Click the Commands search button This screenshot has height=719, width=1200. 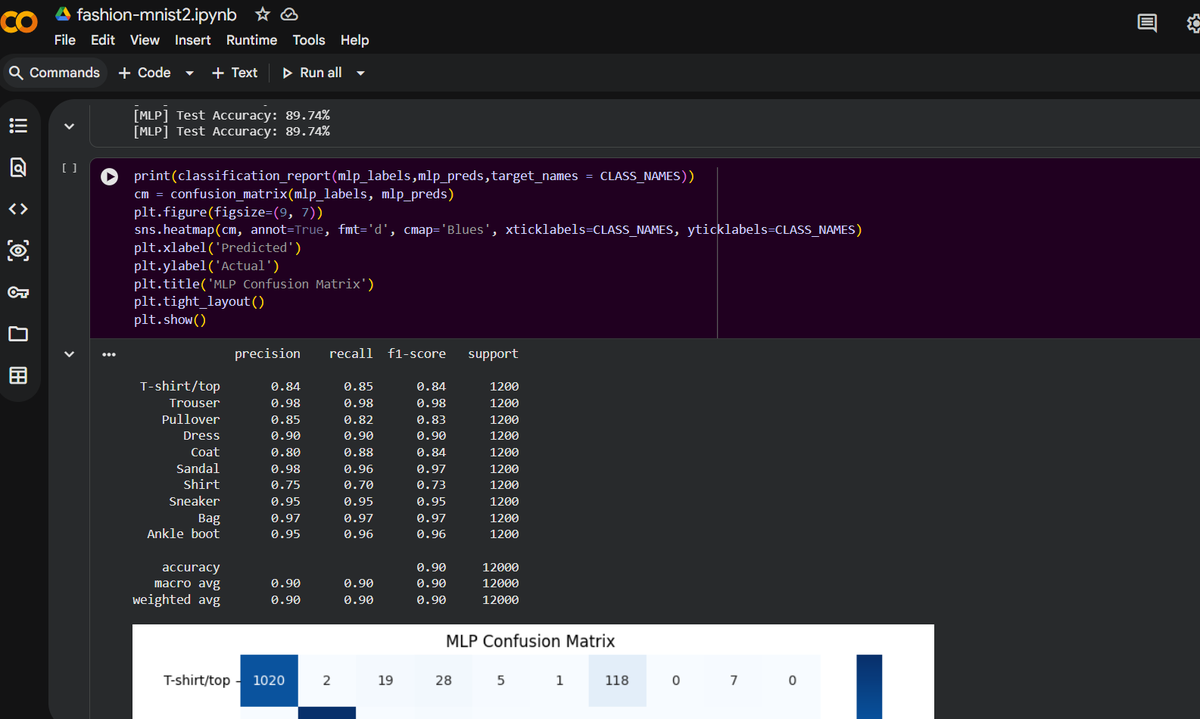click(x=54, y=73)
